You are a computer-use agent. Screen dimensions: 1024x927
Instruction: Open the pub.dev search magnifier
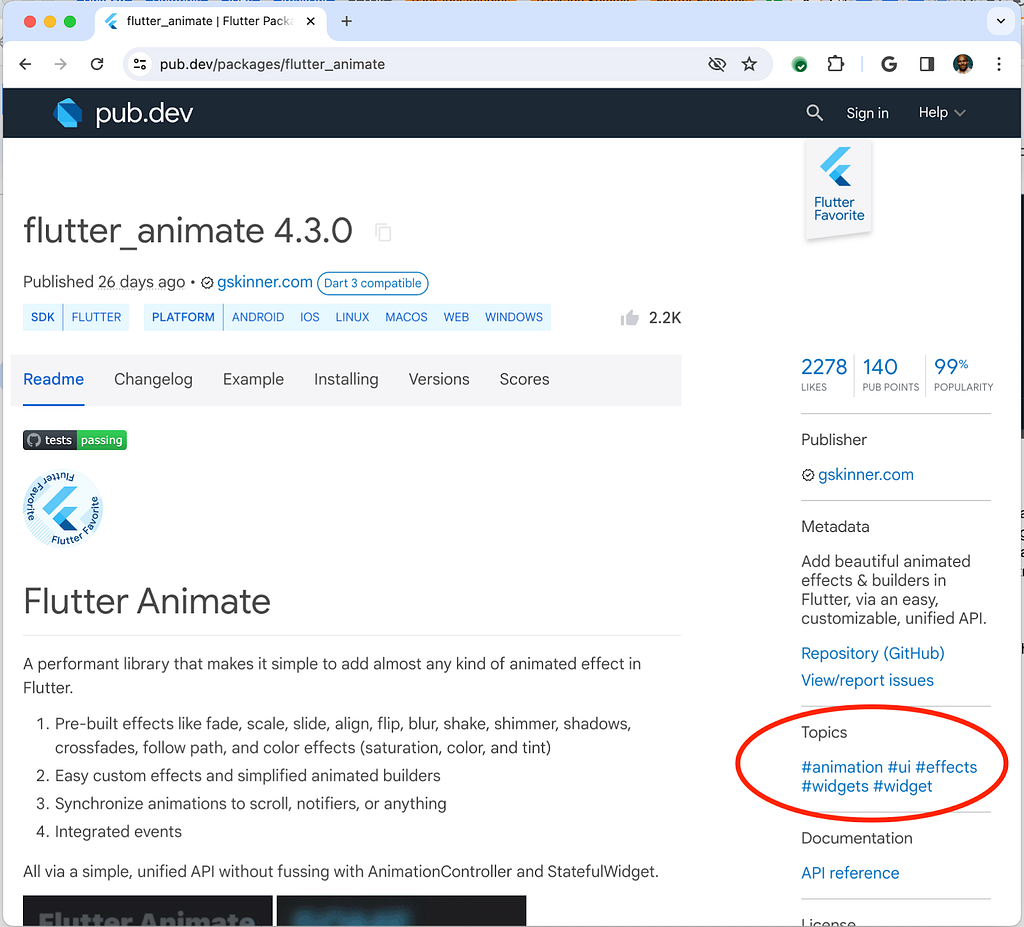[814, 112]
